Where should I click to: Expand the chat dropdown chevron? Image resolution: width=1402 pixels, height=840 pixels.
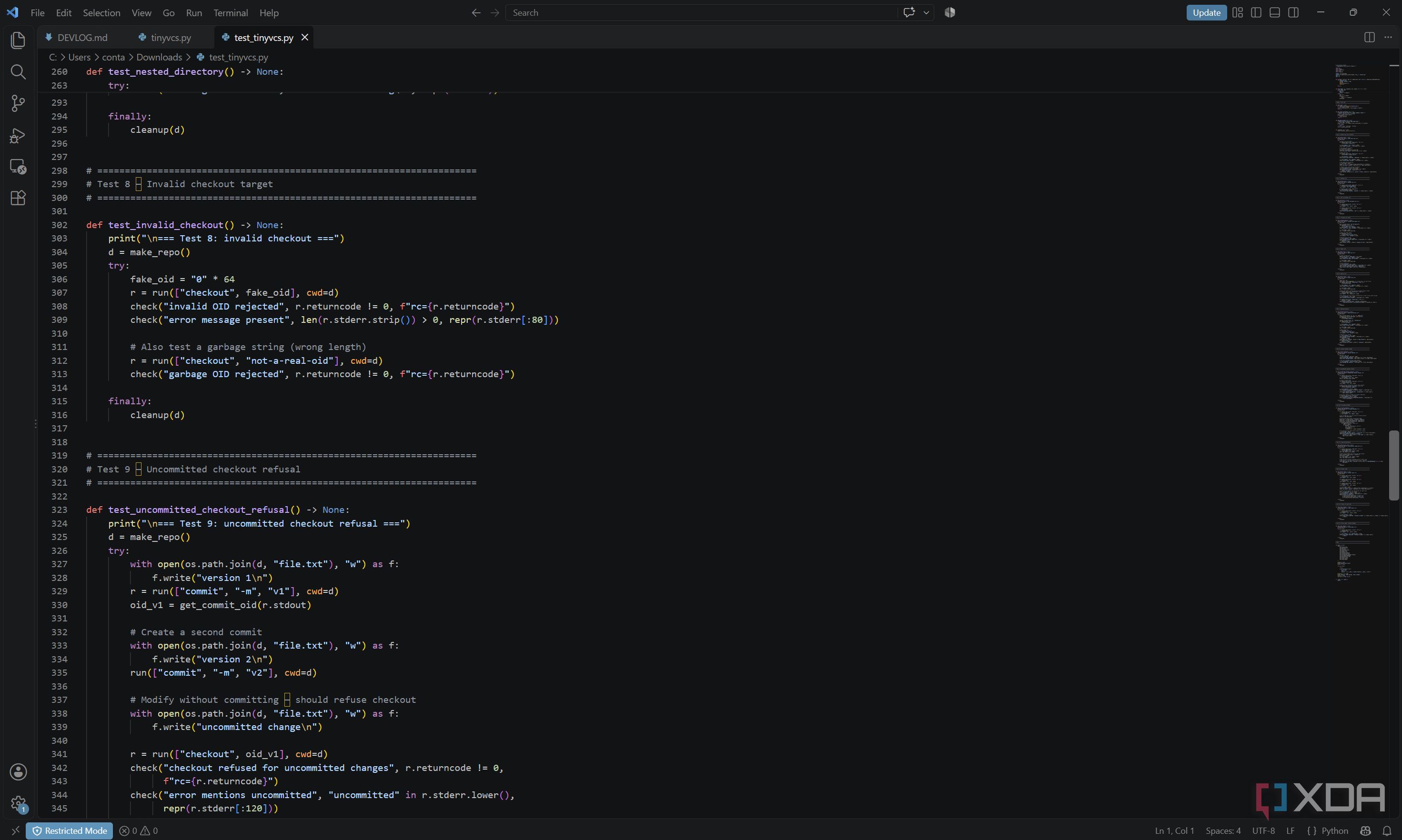coord(927,12)
